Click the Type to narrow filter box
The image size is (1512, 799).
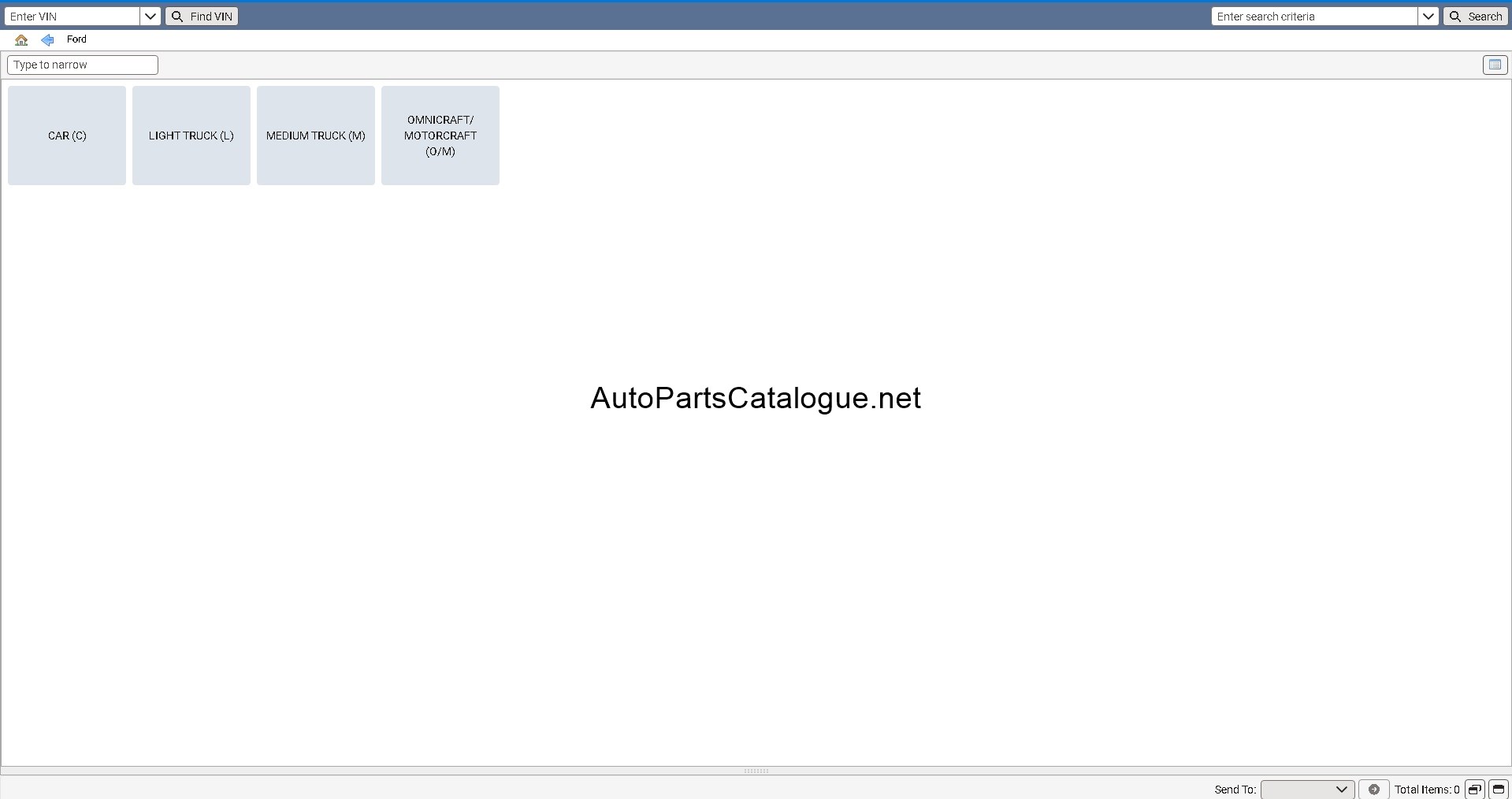(x=83, y=65)
